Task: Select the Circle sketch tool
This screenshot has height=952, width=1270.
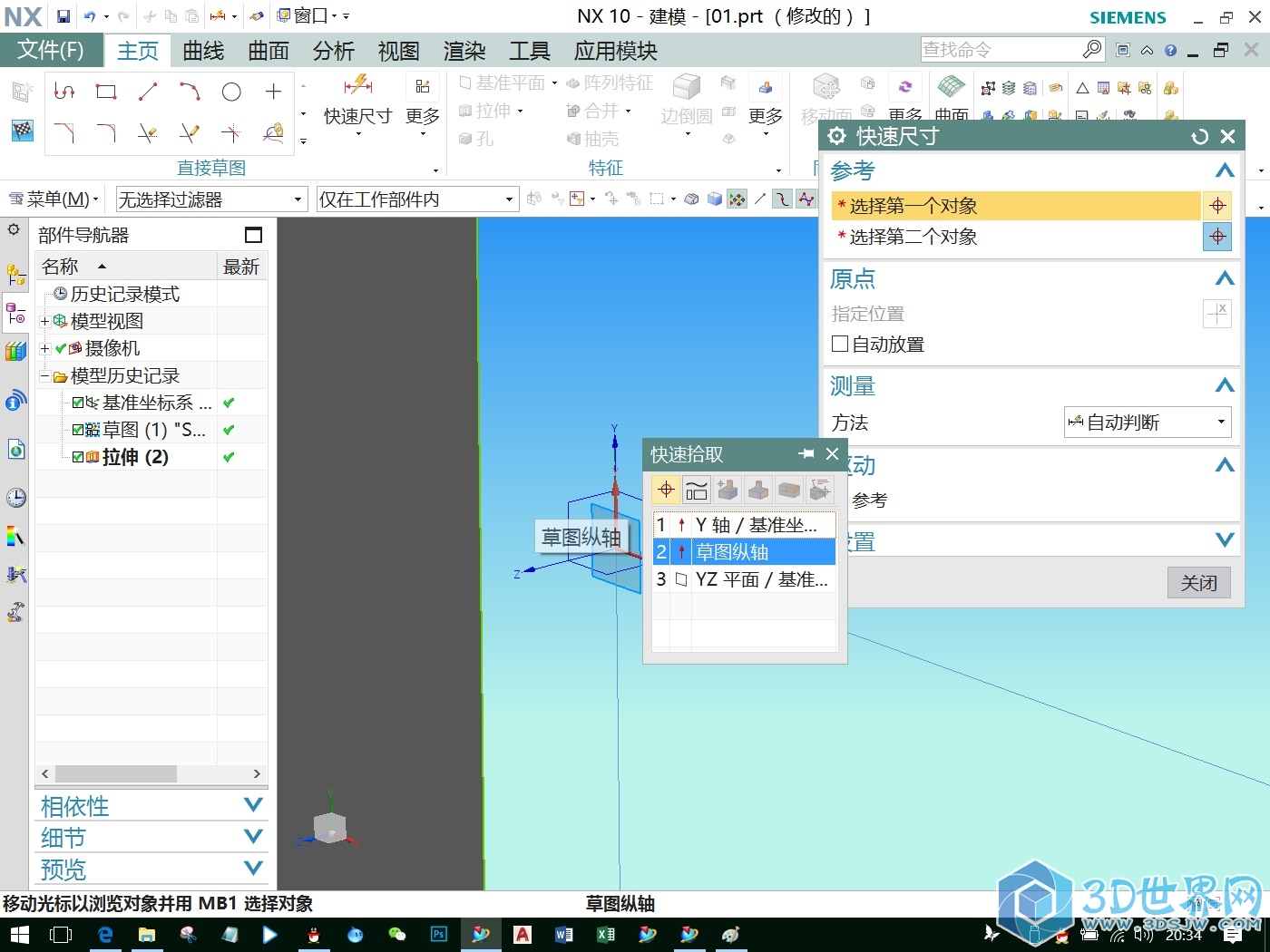Action: pos(231,92)
